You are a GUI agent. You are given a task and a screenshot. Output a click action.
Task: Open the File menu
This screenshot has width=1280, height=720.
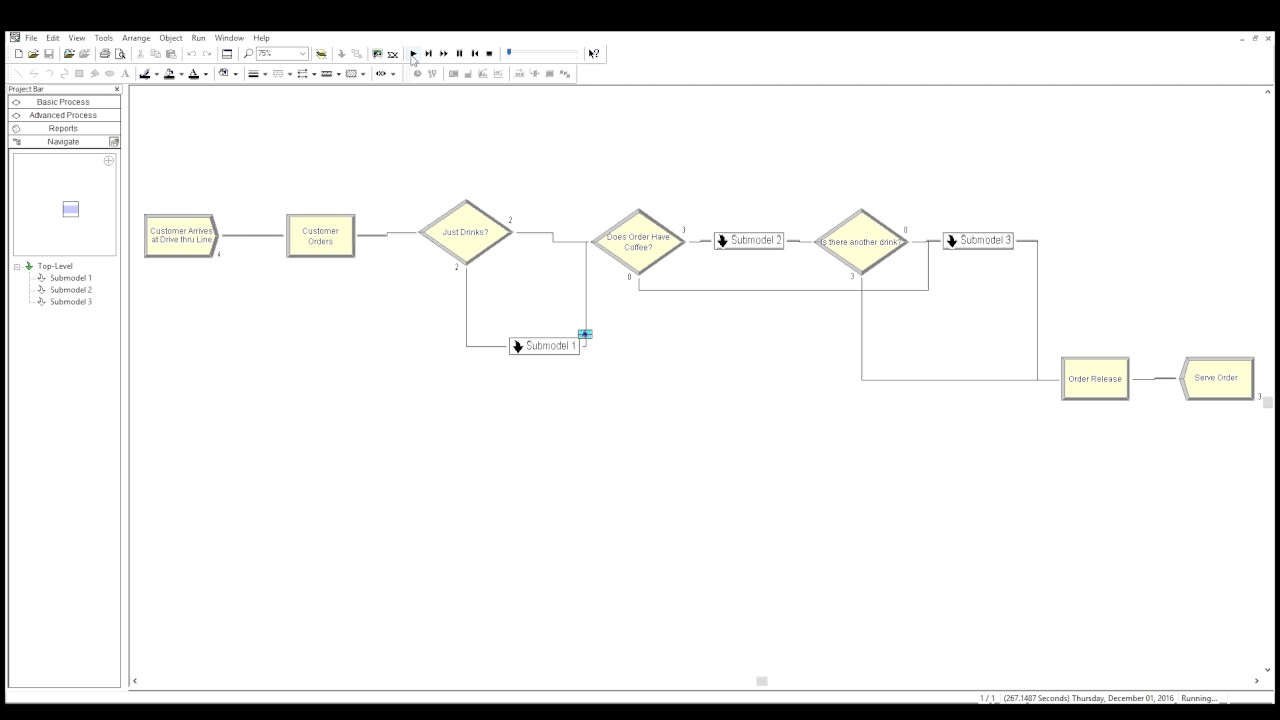tap(31, 38)
